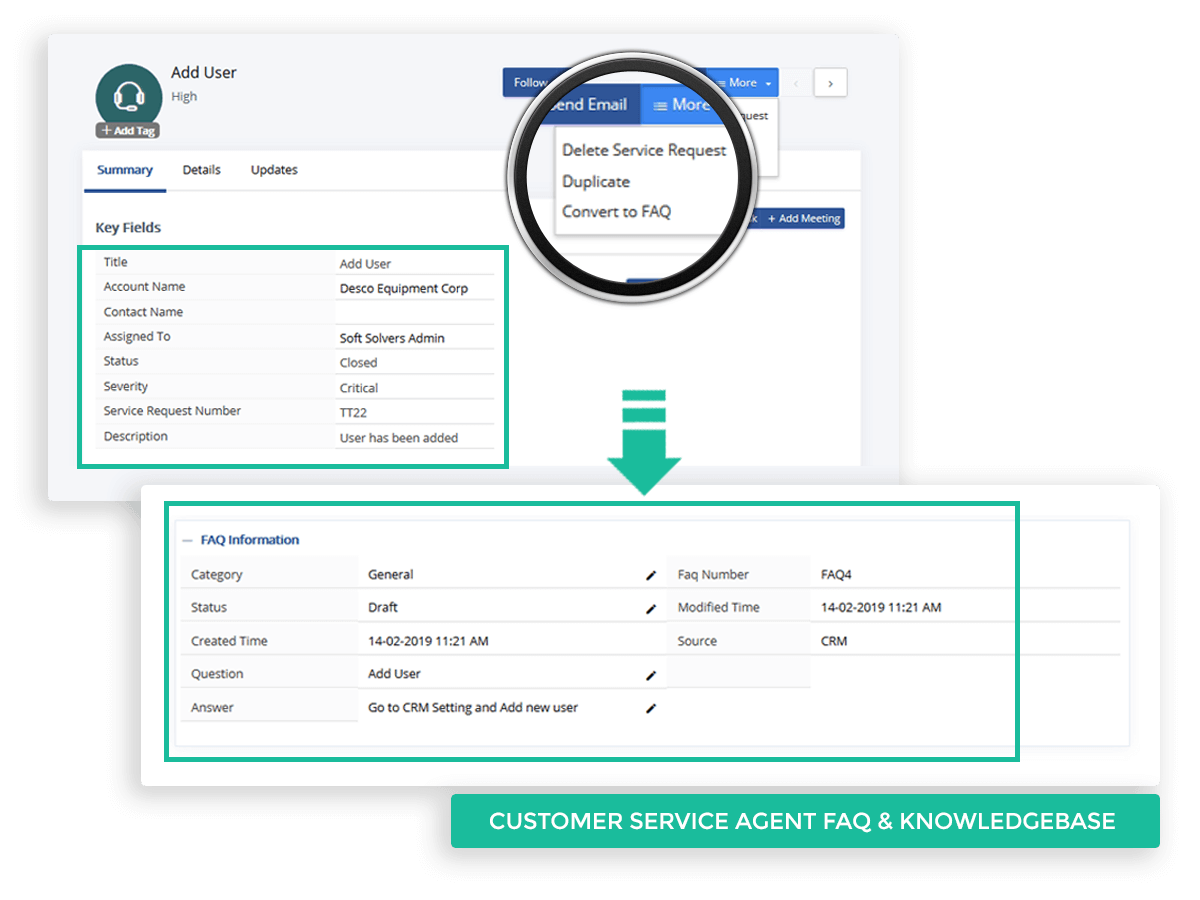Click the Question value Add User
Screen dimensions: 1200x900
394,674
